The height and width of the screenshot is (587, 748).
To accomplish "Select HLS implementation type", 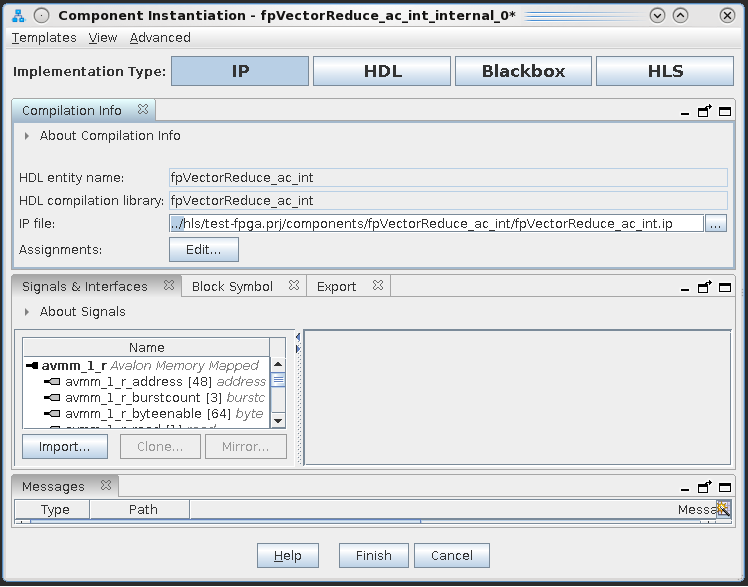I will (665, 71).
